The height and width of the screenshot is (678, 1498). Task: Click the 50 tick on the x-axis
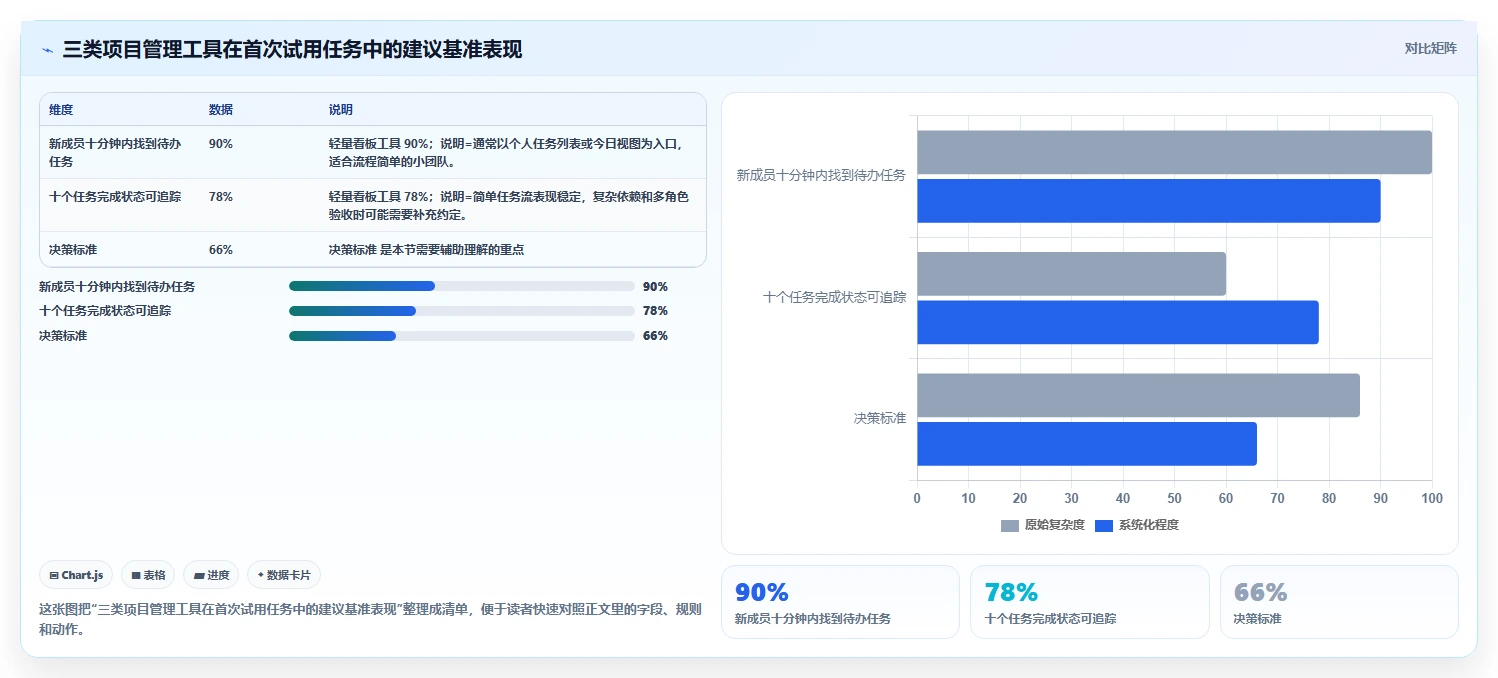[x=1174, y=498]
